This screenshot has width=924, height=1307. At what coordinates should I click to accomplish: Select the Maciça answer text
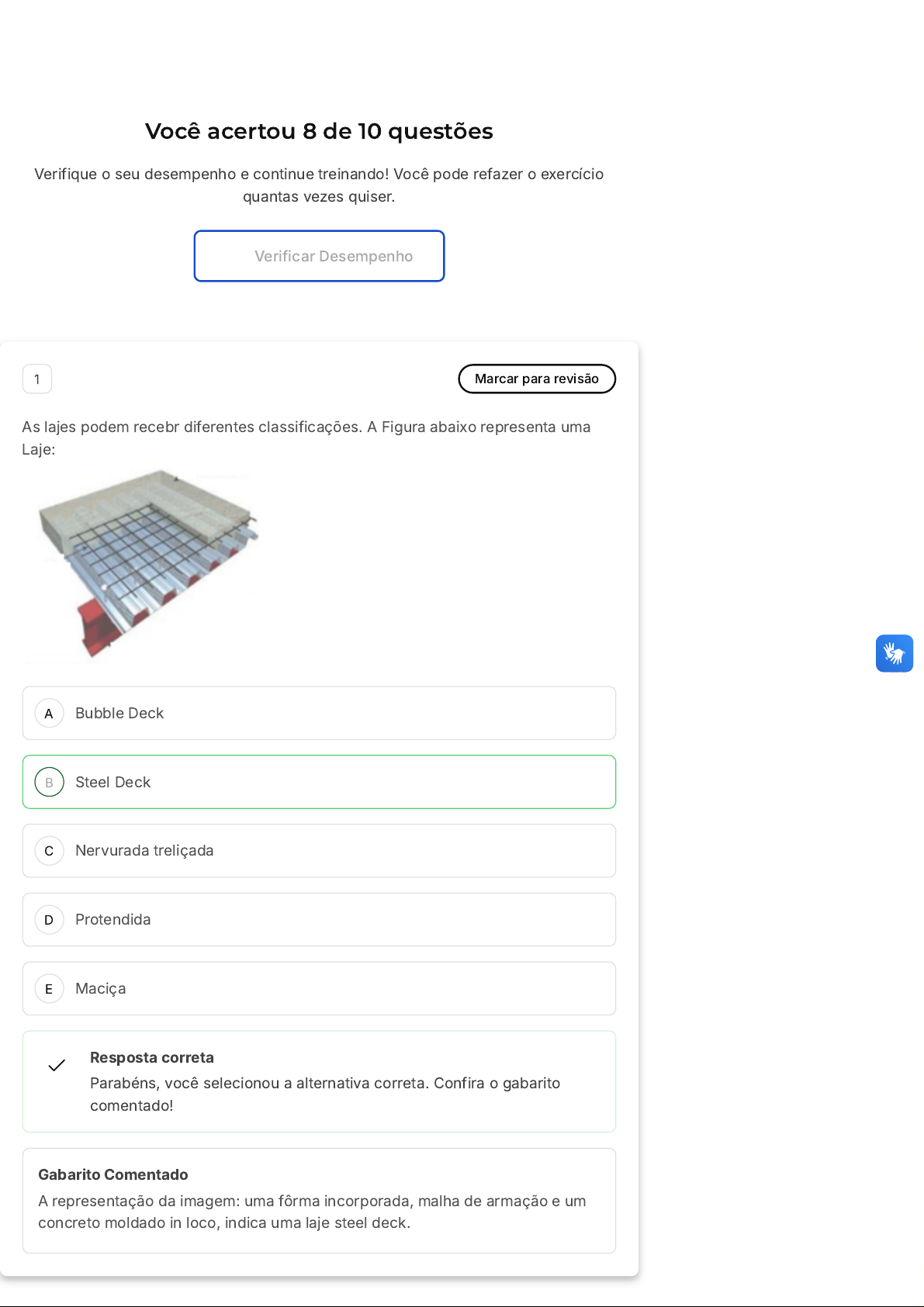[101, 989]
